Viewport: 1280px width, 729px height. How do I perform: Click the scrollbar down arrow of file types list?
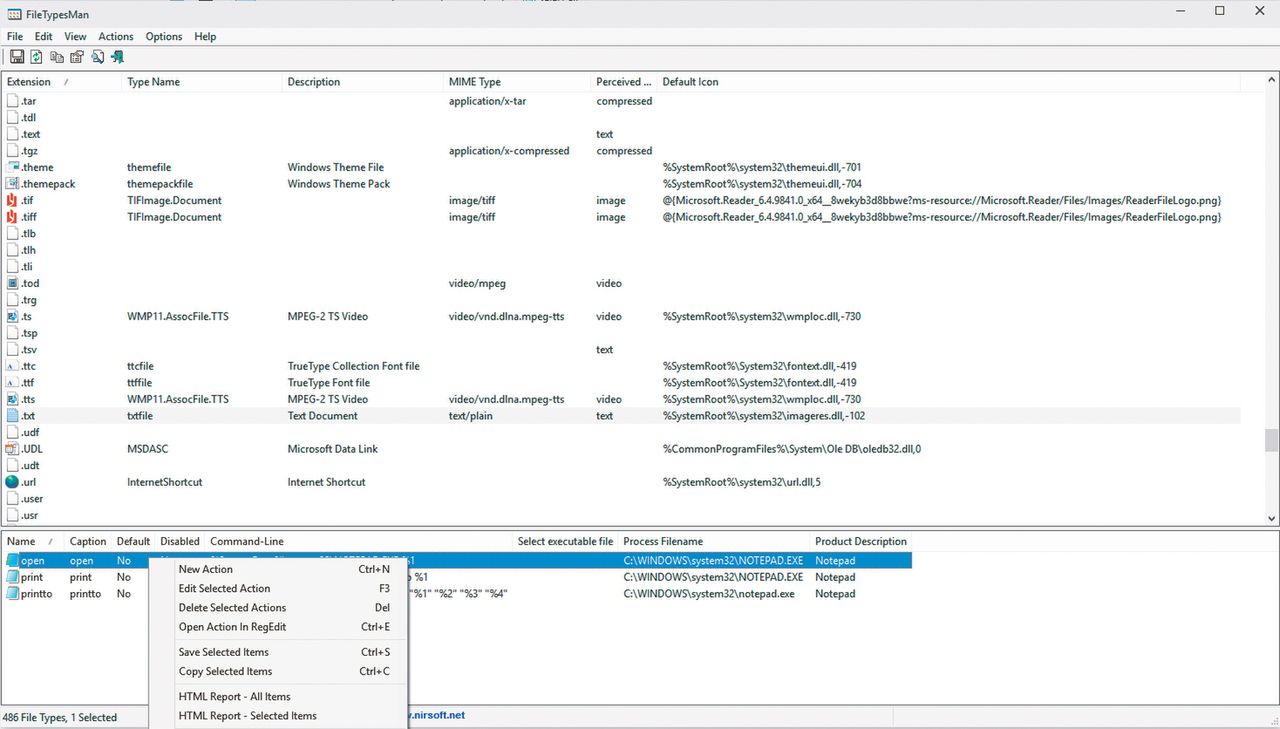point(1271,519)
